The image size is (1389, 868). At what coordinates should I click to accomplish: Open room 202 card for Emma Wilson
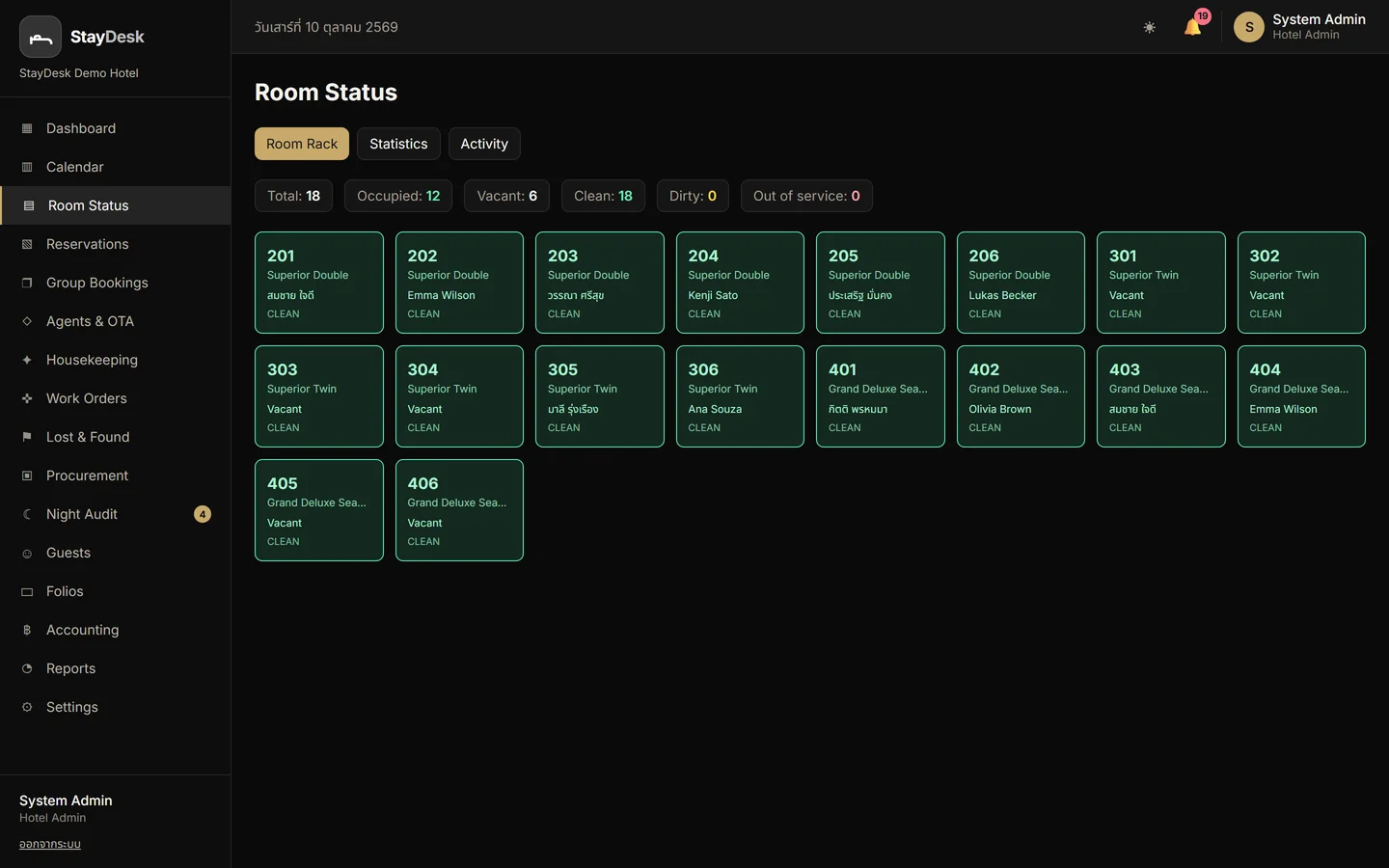pyautogui.click(x=459, y=283)
